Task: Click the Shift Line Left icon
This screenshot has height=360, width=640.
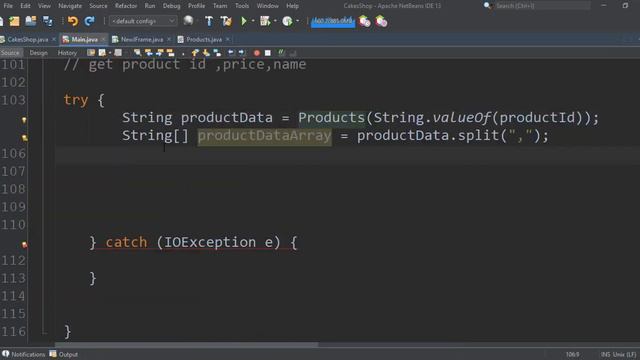Action: [231, 53]
